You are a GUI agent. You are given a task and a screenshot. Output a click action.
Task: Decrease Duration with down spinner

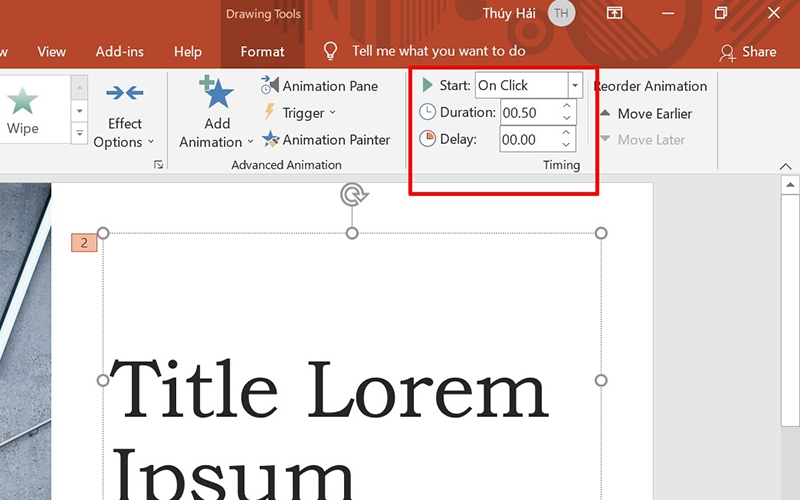tap(567, 118)
